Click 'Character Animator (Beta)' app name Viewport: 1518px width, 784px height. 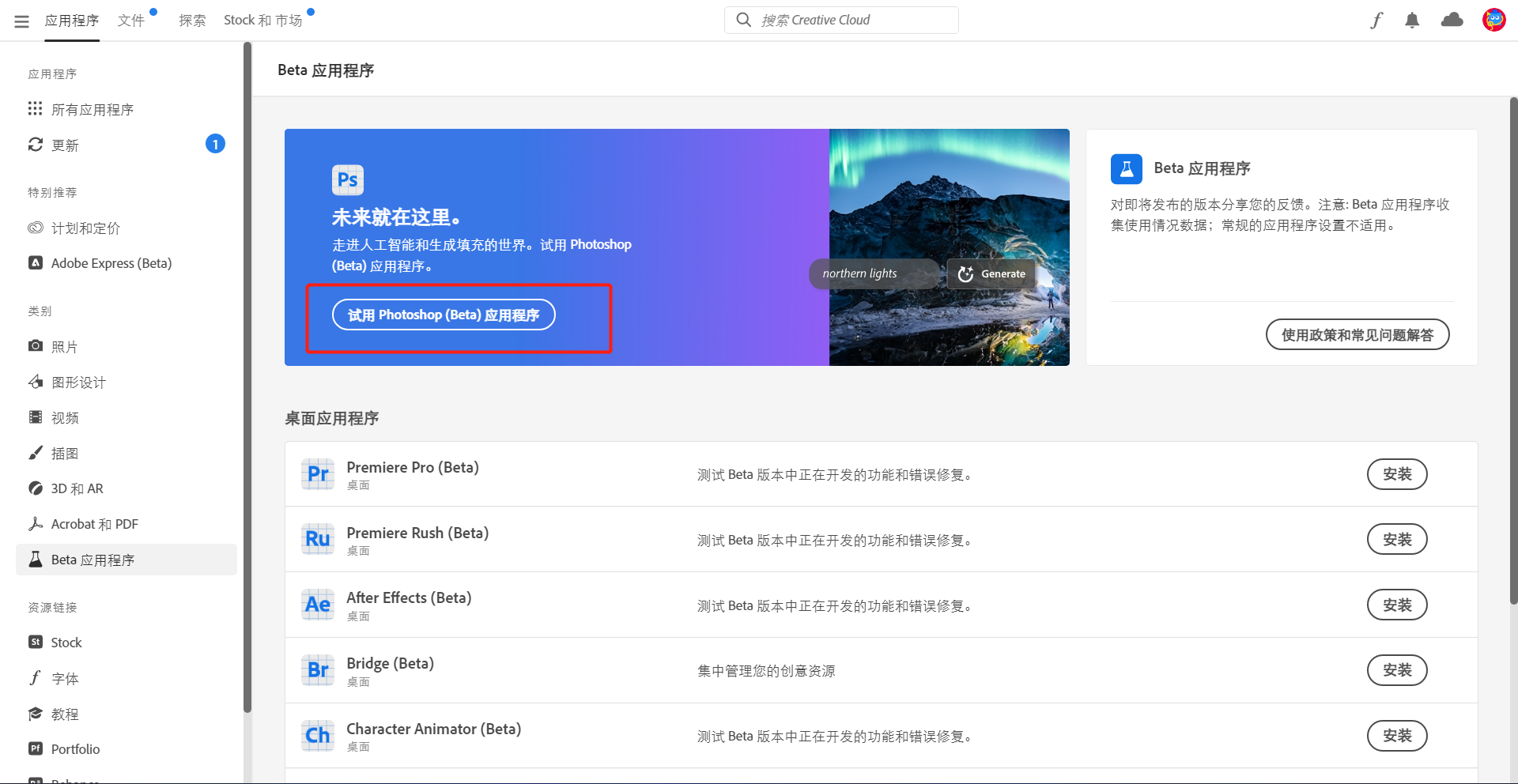coord(433,729)
